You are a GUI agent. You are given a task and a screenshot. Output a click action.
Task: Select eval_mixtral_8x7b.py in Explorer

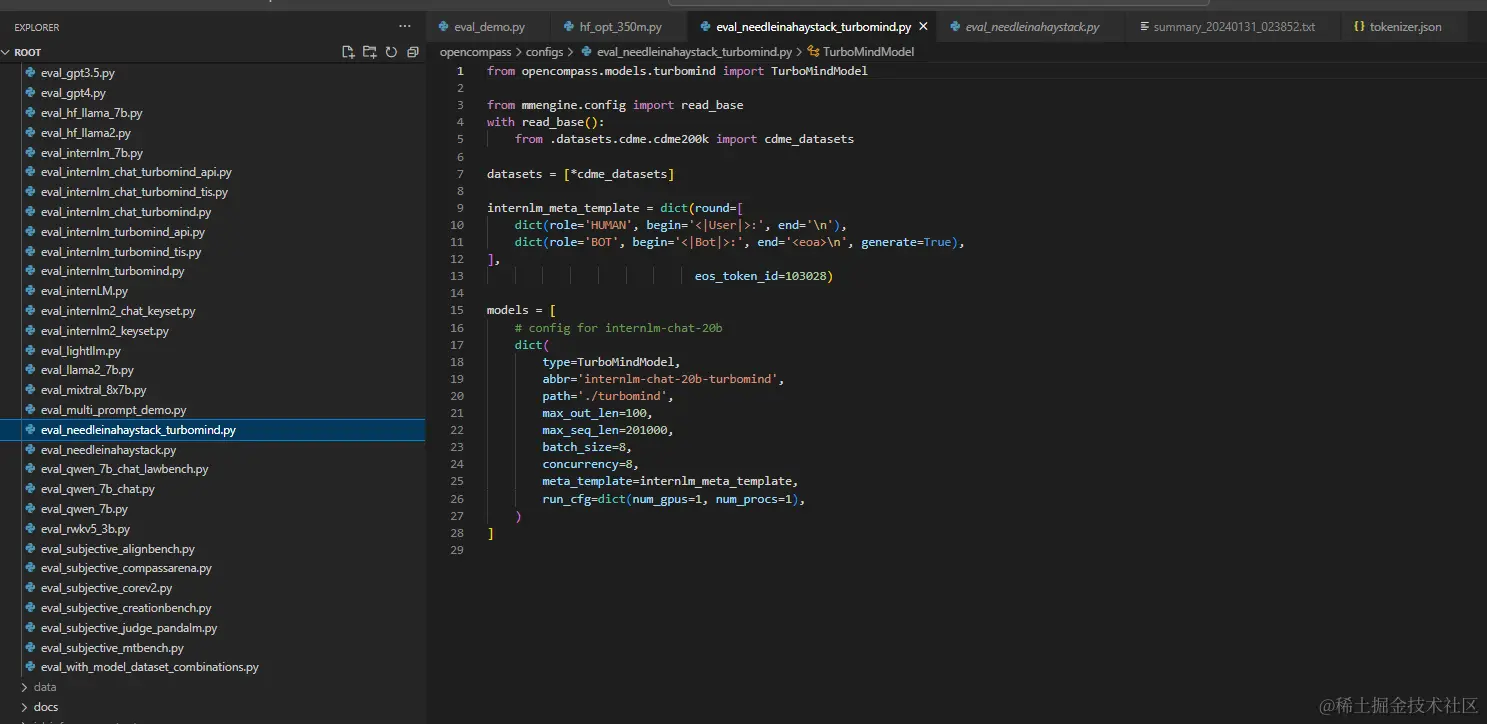[x=93, y=390]
